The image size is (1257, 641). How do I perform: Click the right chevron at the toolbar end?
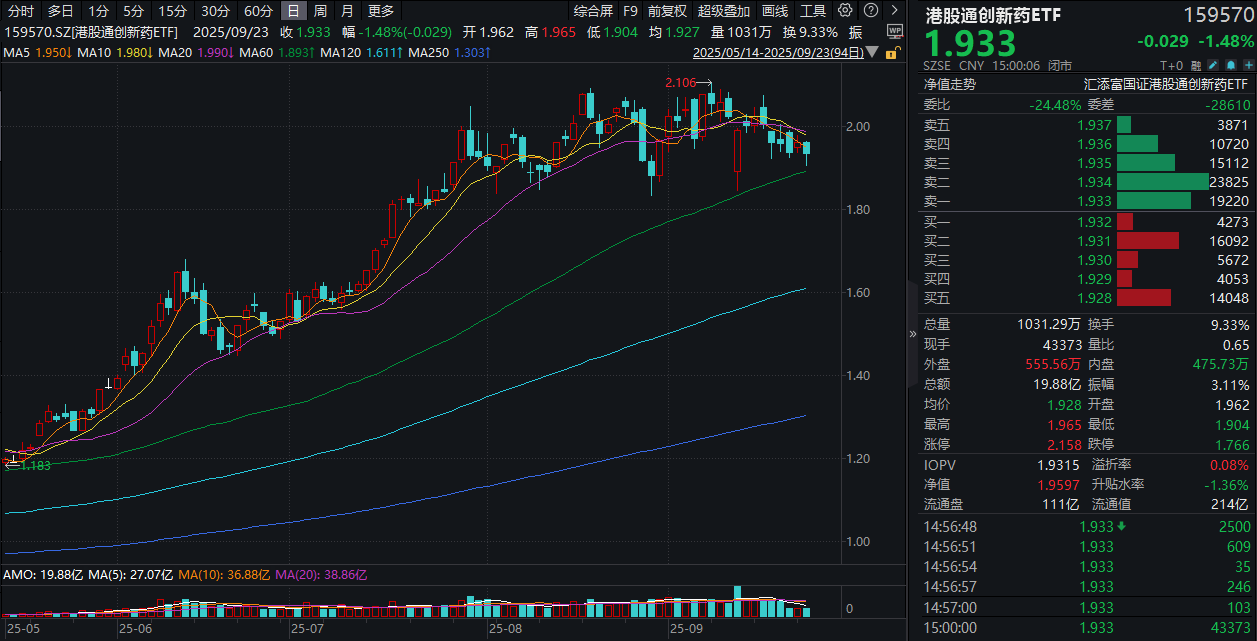click(x=895, y=11)
